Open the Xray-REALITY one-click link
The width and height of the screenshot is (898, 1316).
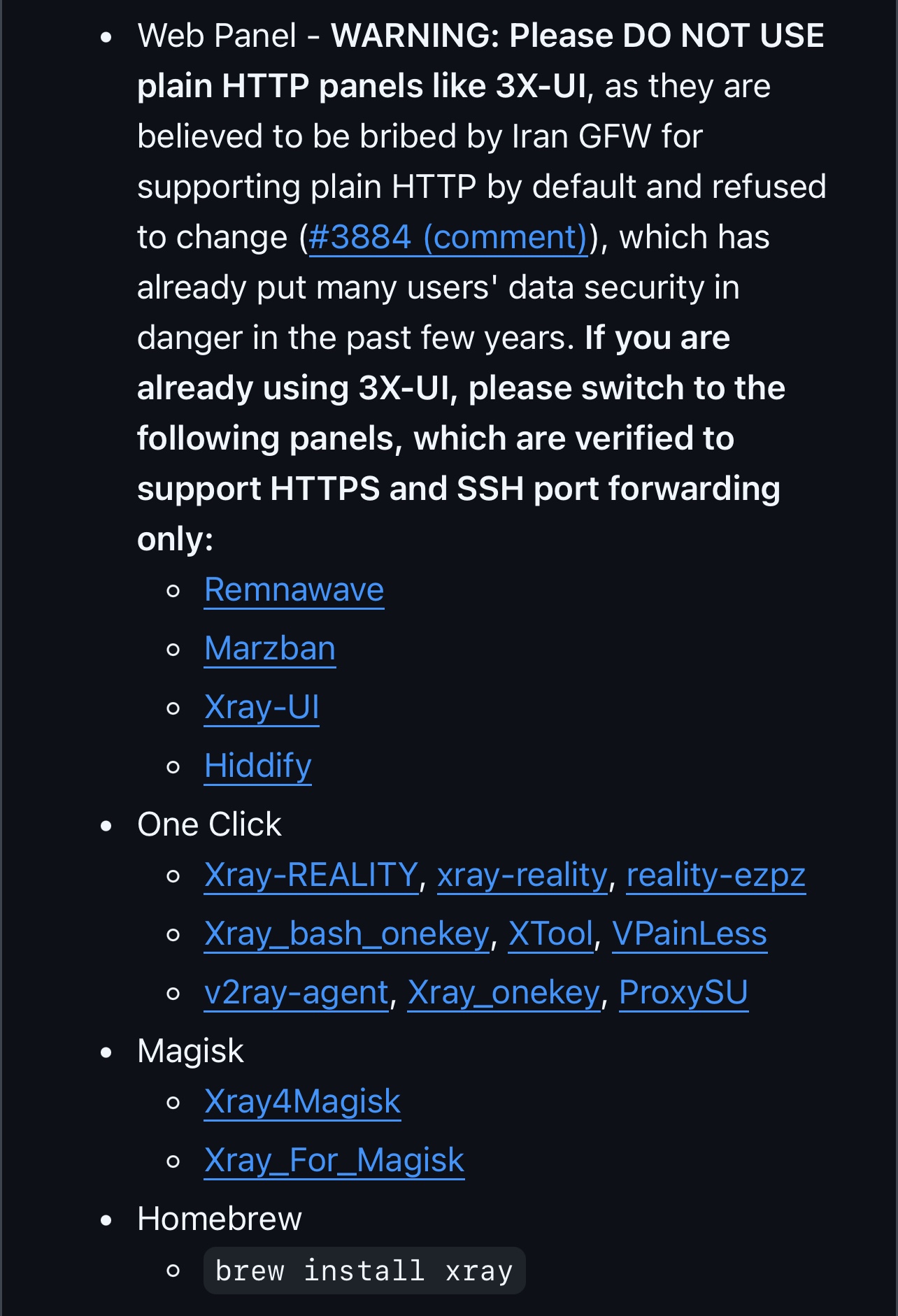(311, 875)
